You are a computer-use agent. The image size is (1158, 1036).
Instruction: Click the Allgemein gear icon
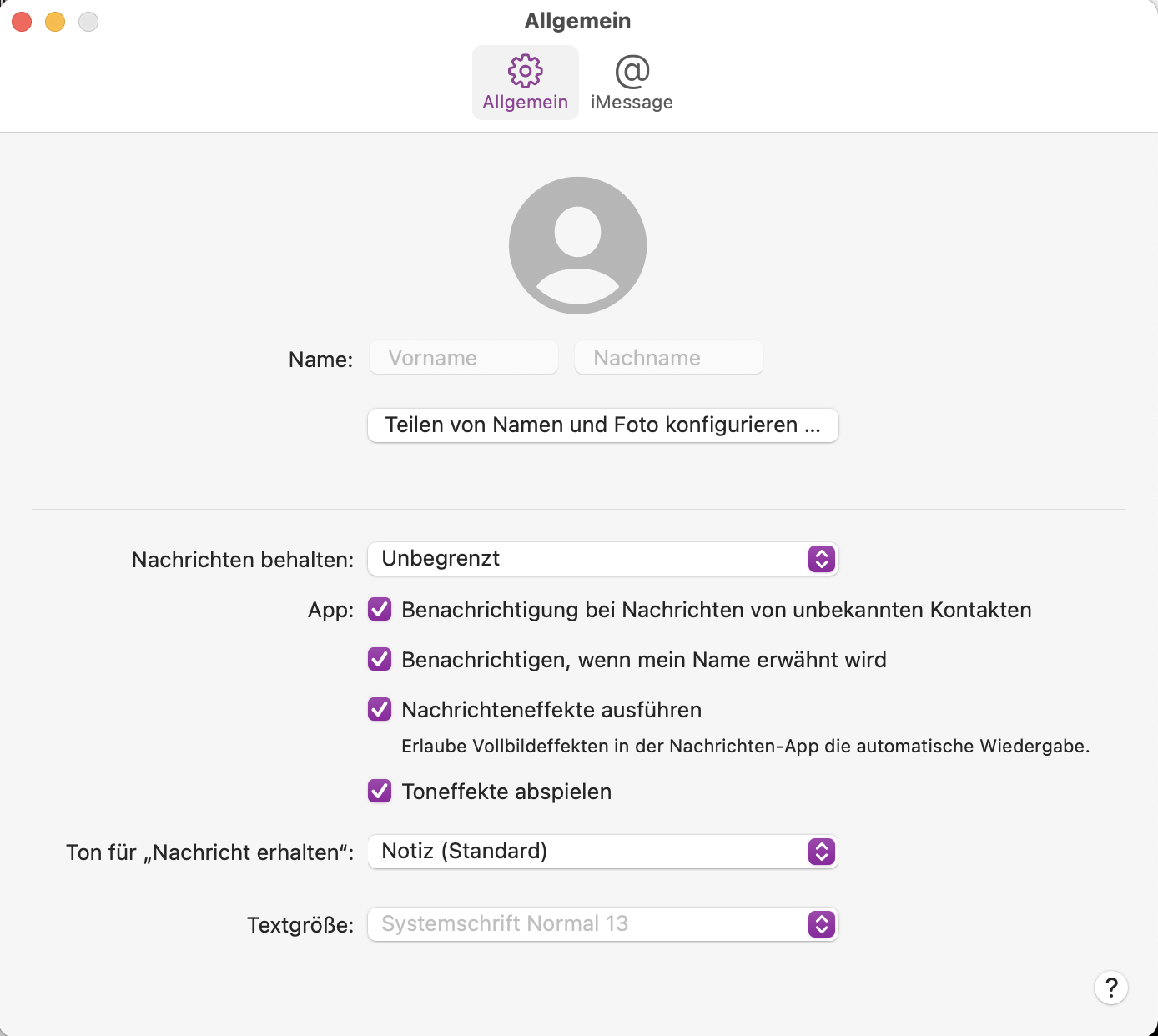(x=526, y=72)
